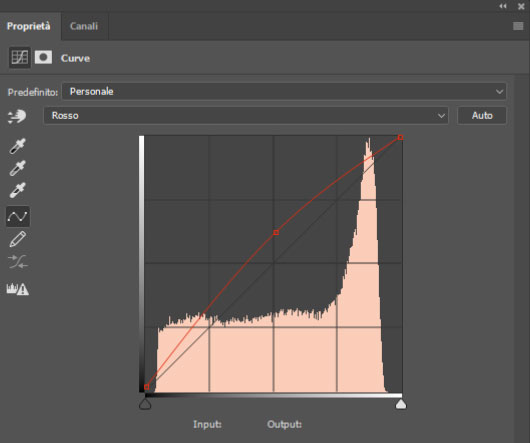Viewport: 530px width, 443px height.
Task: Select the gray point eyedropper
Action: point(17,168)
